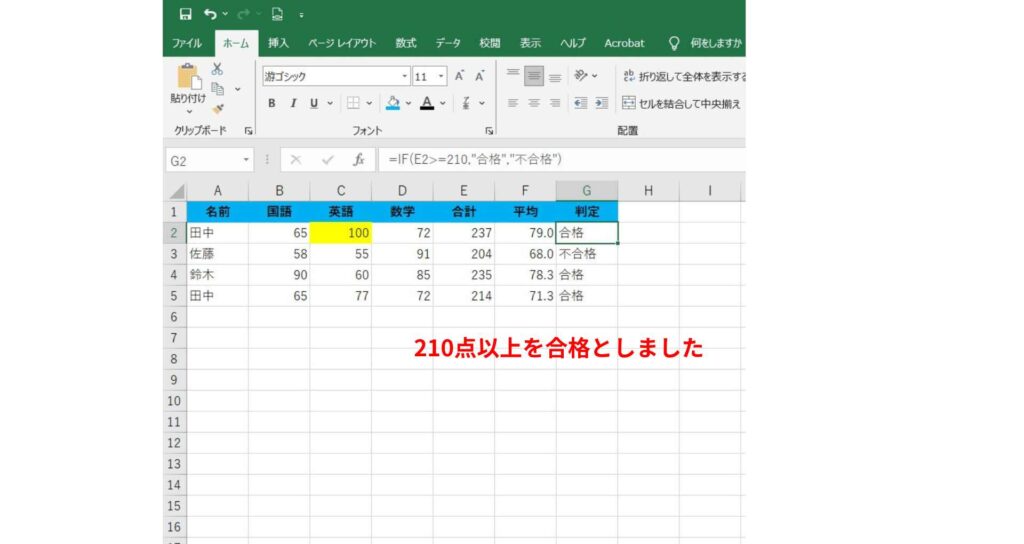
Task: Open the Name Box dropdown arrow
Action: 246,160
